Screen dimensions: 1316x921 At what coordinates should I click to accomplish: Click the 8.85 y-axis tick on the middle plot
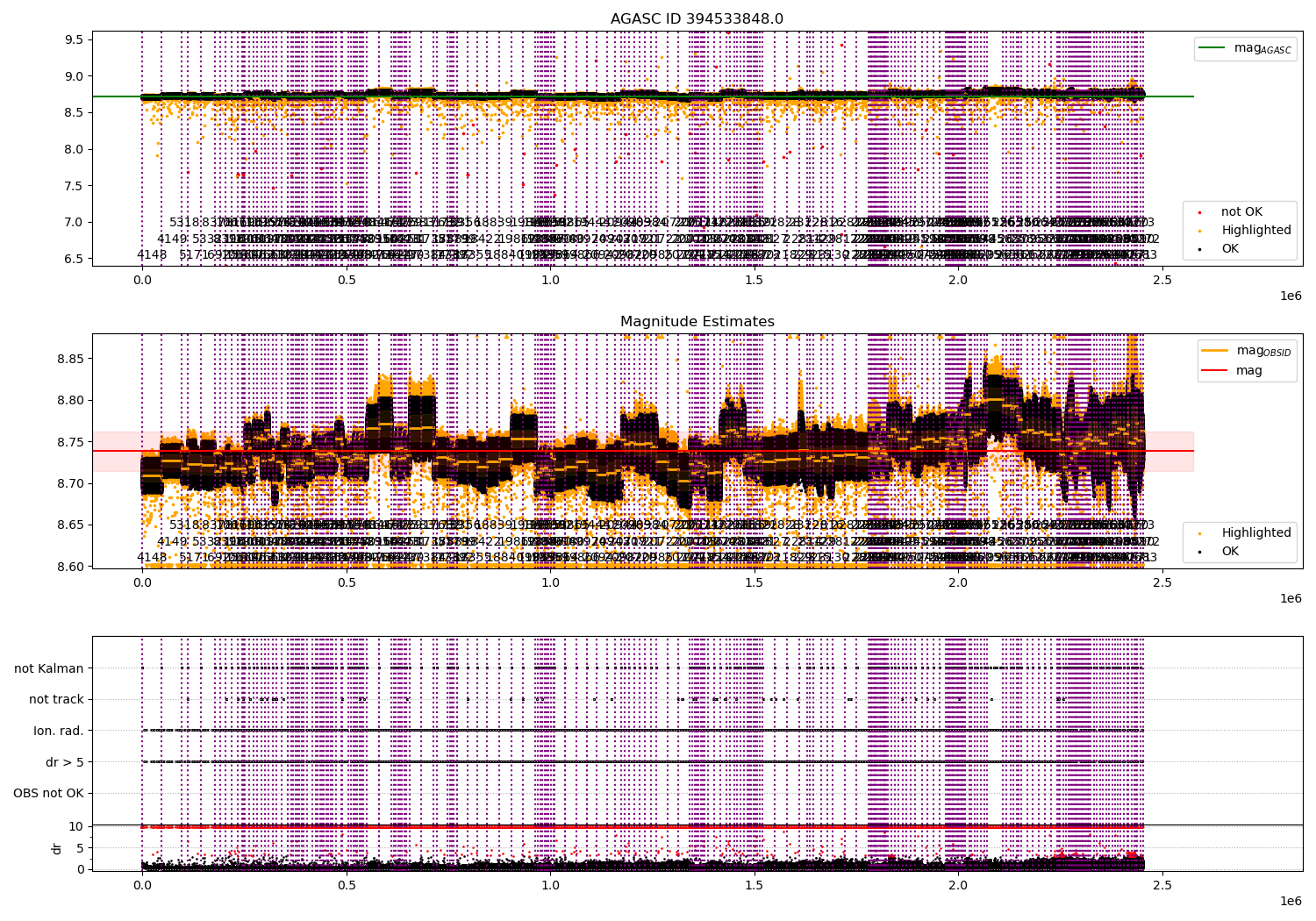[x=70, y=359]
